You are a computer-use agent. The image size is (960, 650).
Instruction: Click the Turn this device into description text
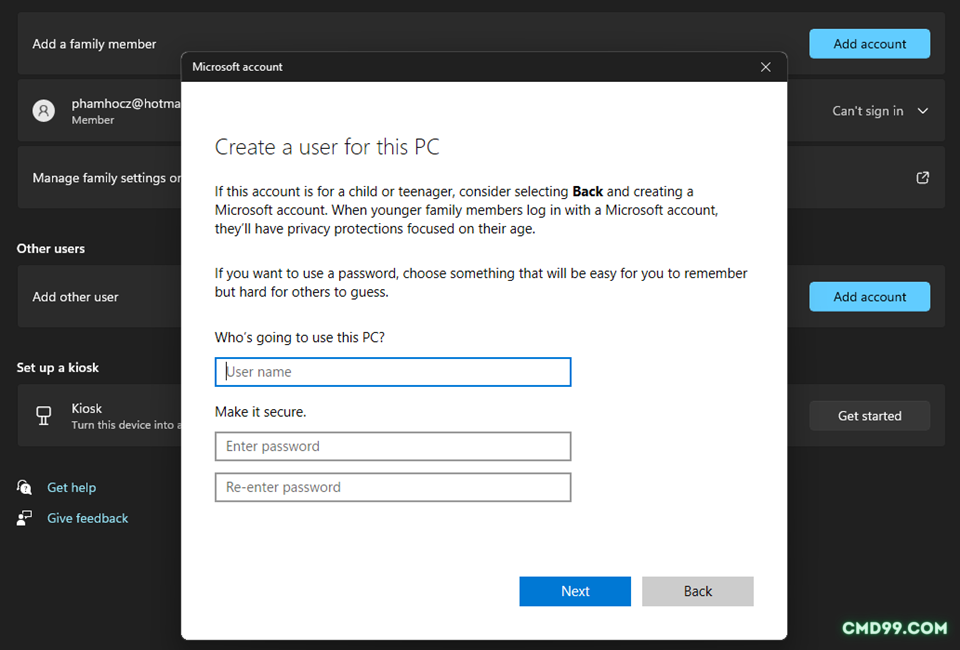(126, 425)
